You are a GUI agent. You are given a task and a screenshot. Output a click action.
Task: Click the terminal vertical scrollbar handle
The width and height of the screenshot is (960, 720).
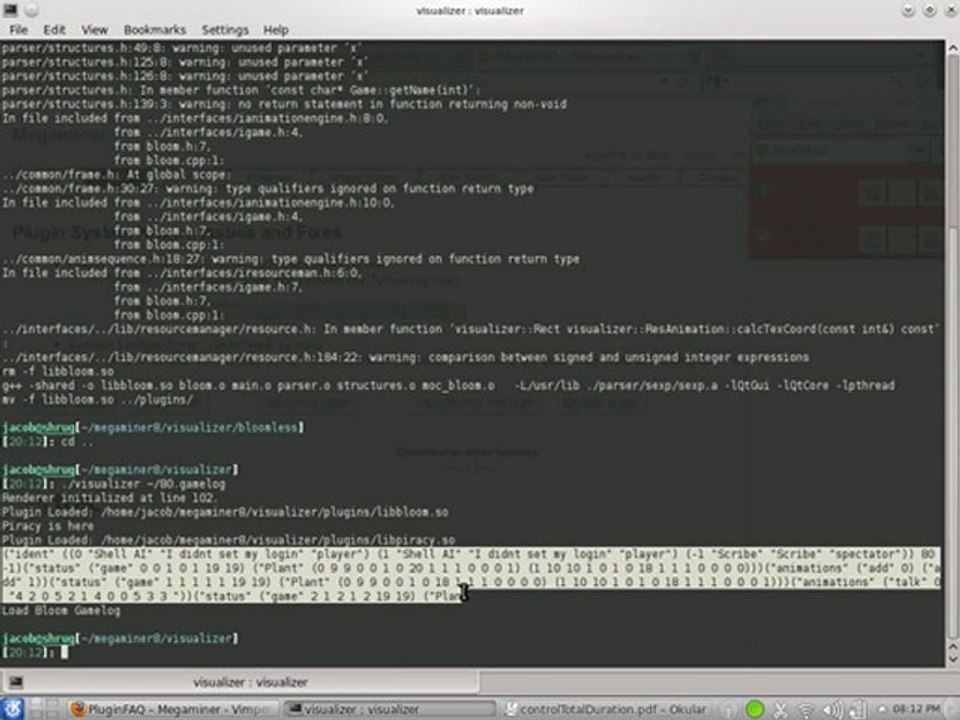coord(953,432)
